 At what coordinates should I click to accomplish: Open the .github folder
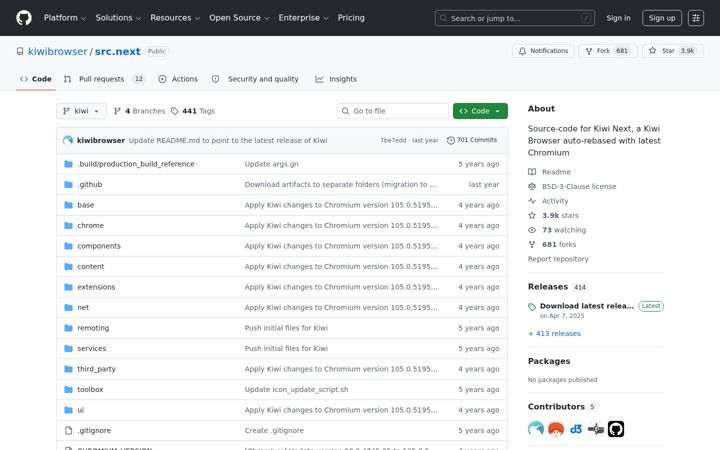[90, 185]
